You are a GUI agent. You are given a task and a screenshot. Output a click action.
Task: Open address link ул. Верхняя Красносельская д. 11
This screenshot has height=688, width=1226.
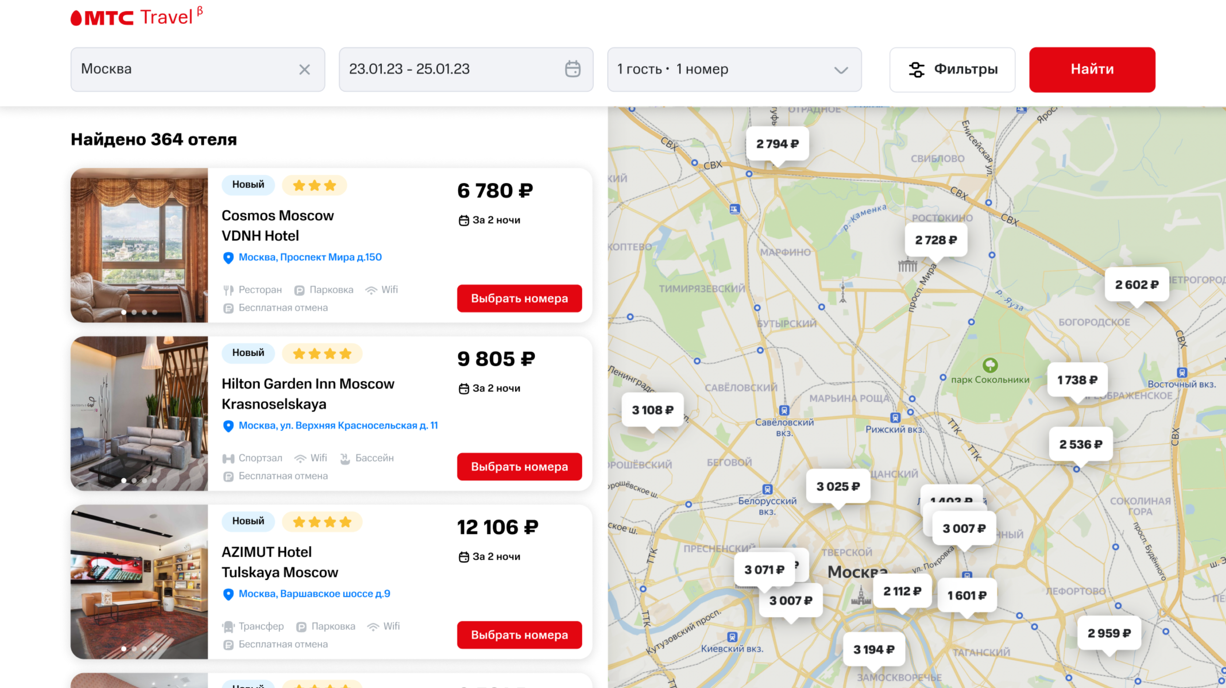click(x=338, y=426)
